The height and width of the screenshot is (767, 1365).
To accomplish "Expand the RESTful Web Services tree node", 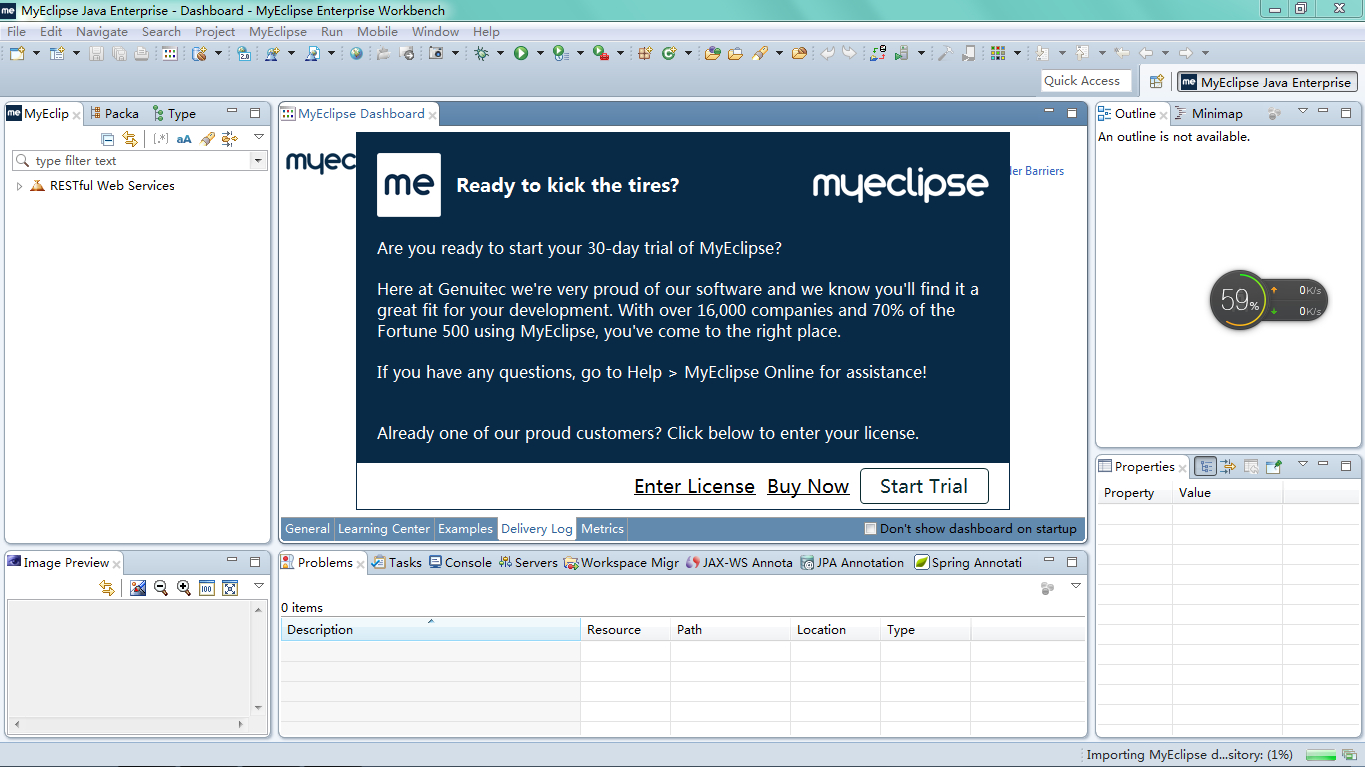I will pyautogui.click(x=19, y=186).
